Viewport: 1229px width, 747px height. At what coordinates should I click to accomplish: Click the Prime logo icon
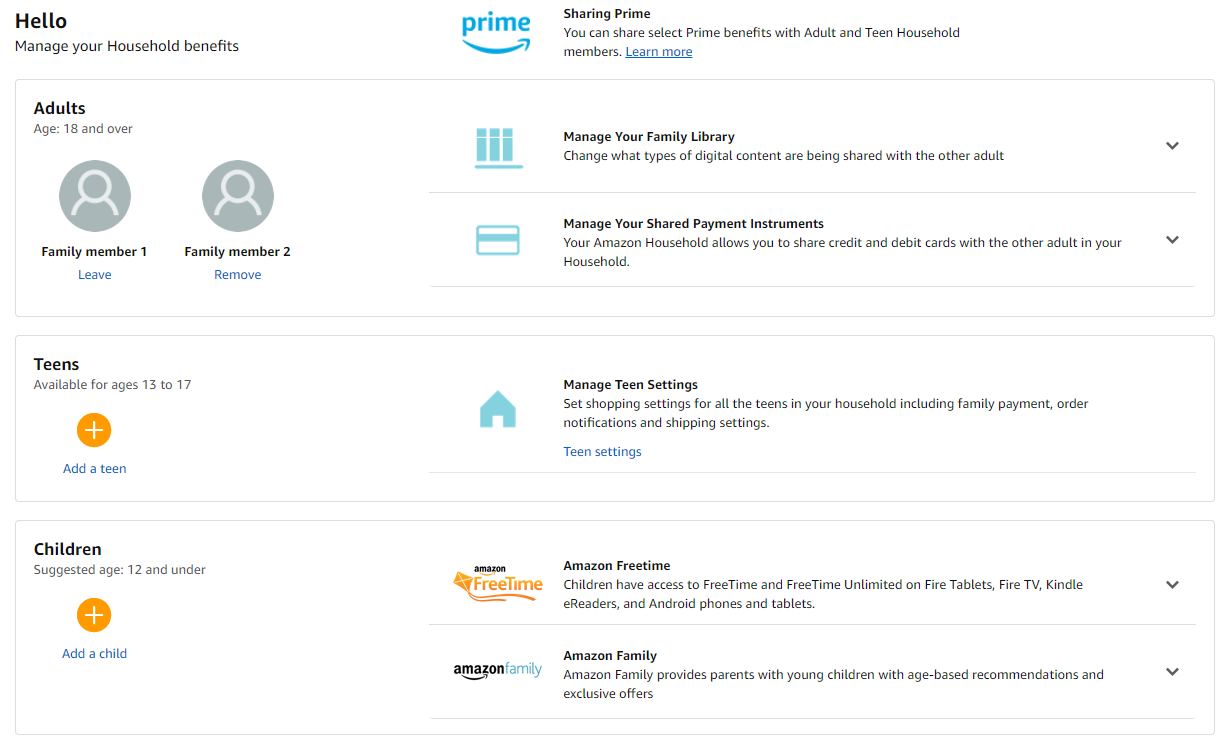point(496,33)
